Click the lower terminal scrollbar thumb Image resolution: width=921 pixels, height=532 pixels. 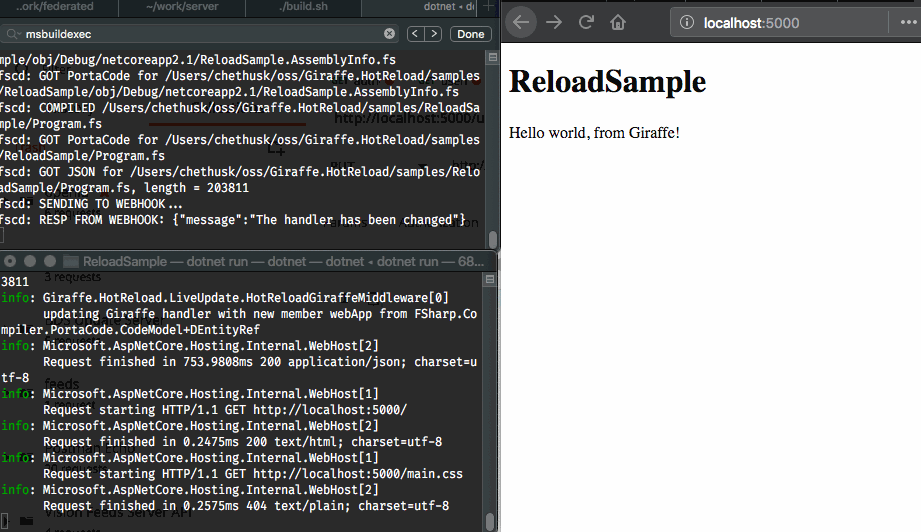(x=490, y=521)
